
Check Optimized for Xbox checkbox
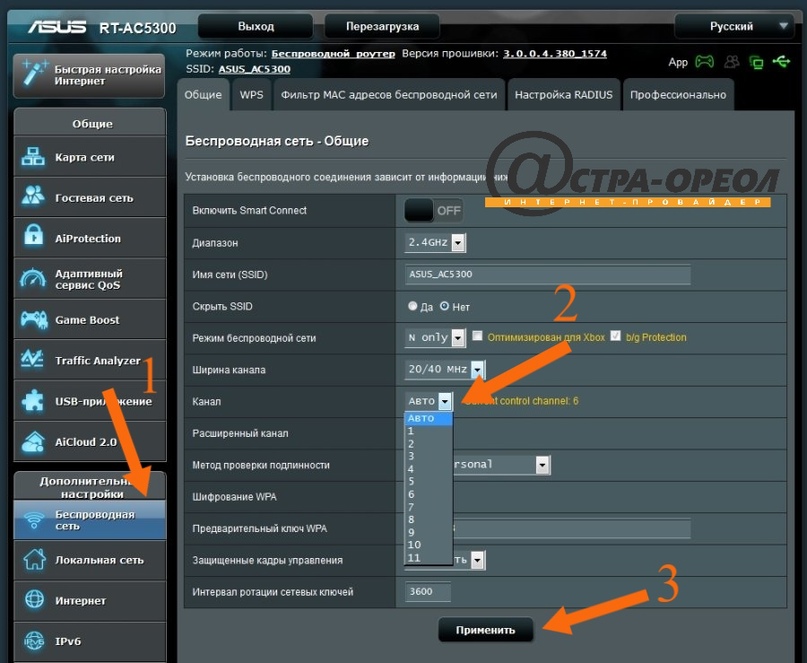pyautogui.click(x=477, y=336)
